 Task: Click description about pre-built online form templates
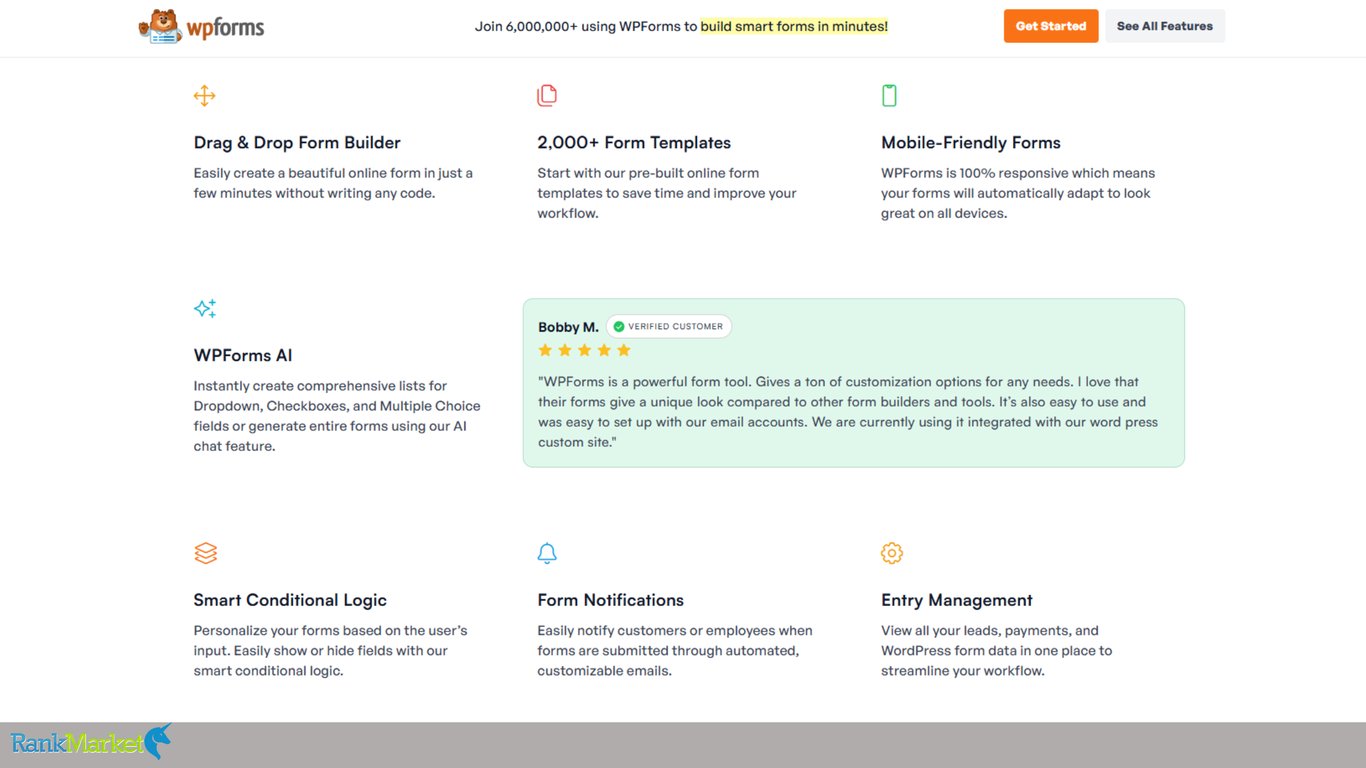click(667, 193)
